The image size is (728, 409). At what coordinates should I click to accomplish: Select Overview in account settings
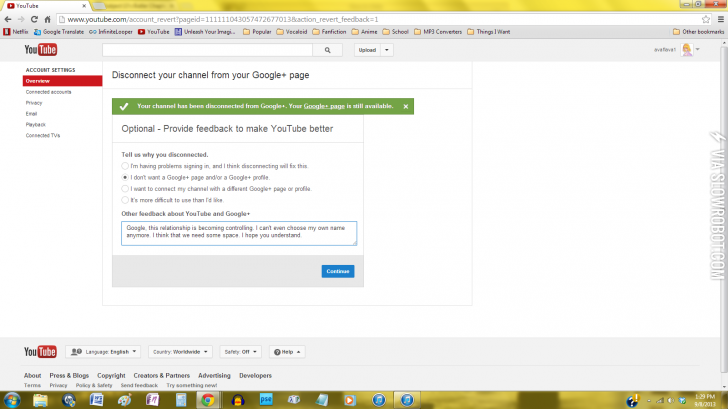(x=62, y=81)
